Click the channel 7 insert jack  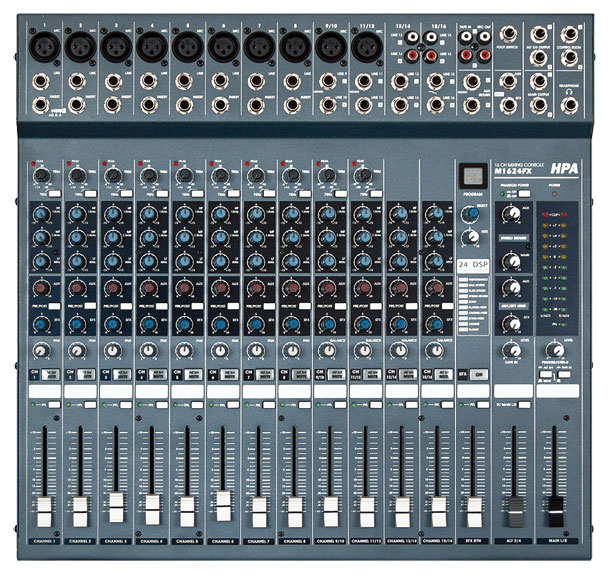click(256, 105)
